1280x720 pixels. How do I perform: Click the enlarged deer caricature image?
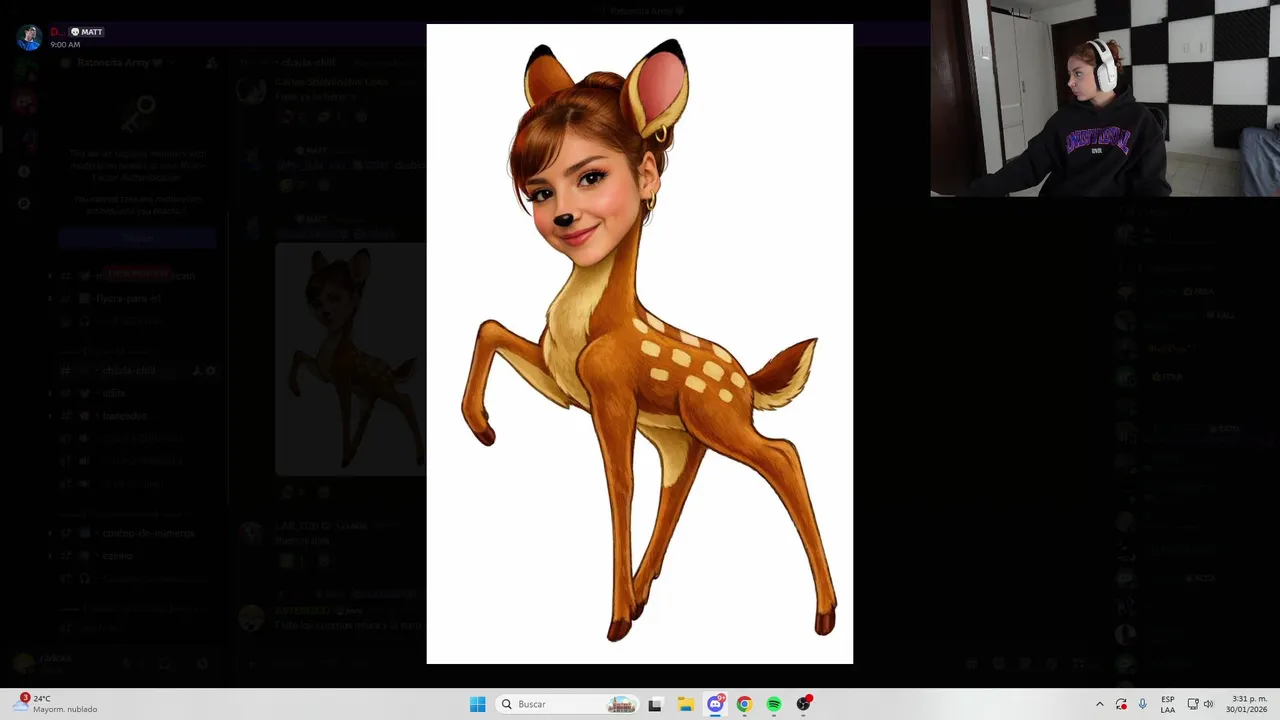[640, 344]
